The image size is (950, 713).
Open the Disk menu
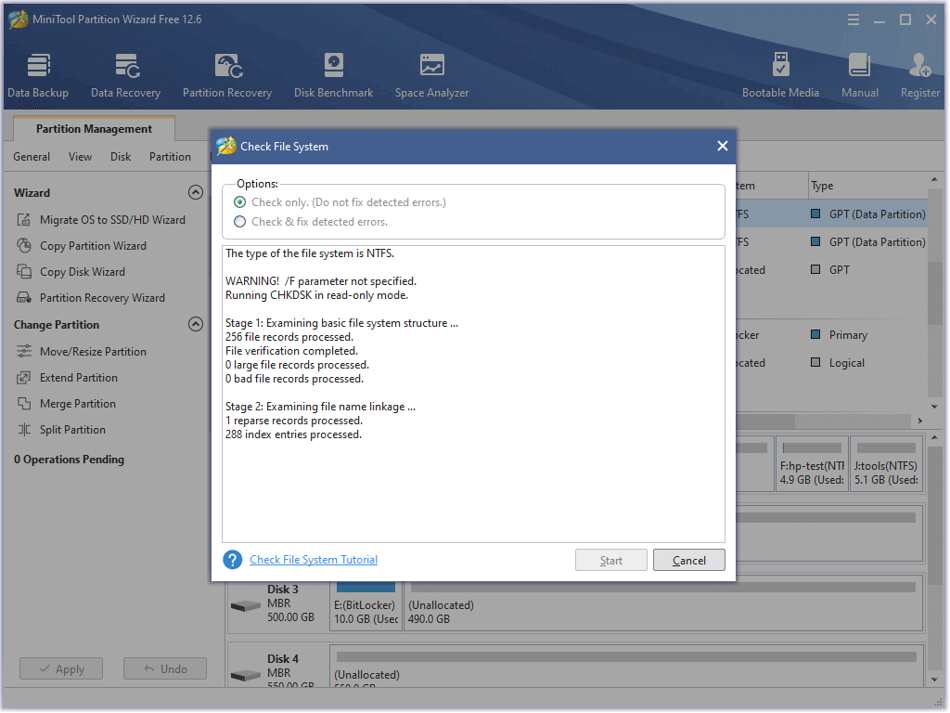[x=121, y=157]
